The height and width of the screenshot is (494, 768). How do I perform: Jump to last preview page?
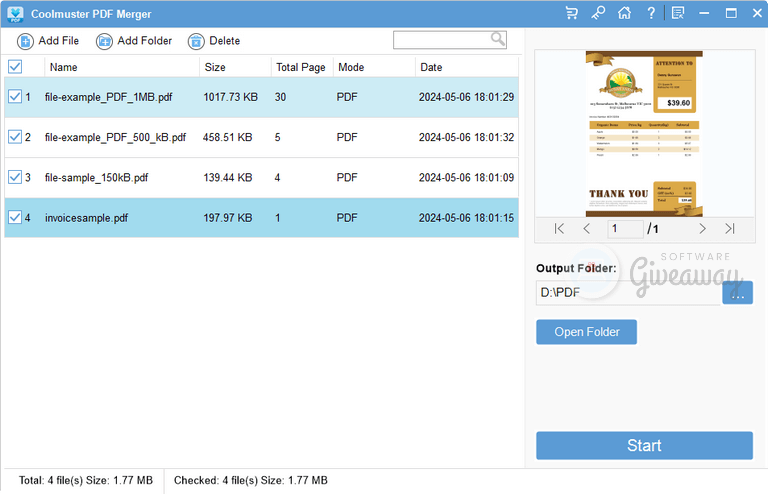point(730,229)
